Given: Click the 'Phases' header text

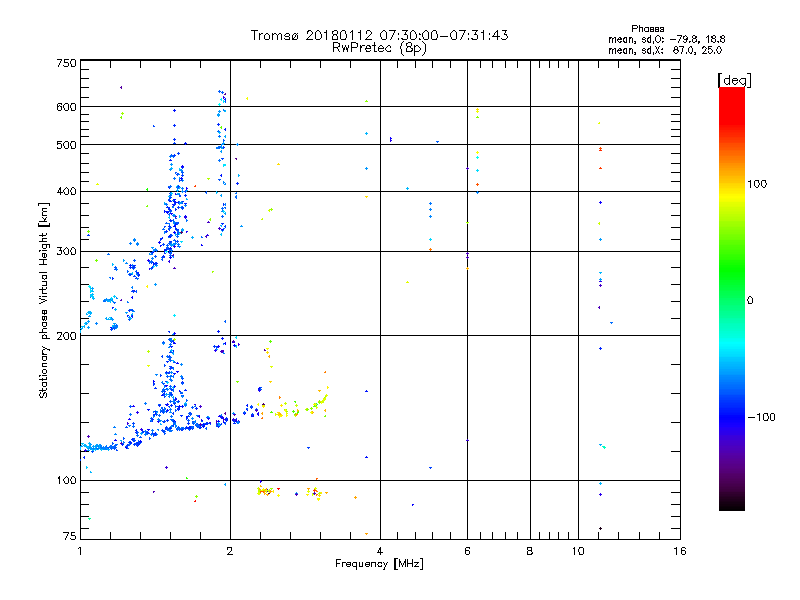Looking at the screenshot, I should point(647,29).
